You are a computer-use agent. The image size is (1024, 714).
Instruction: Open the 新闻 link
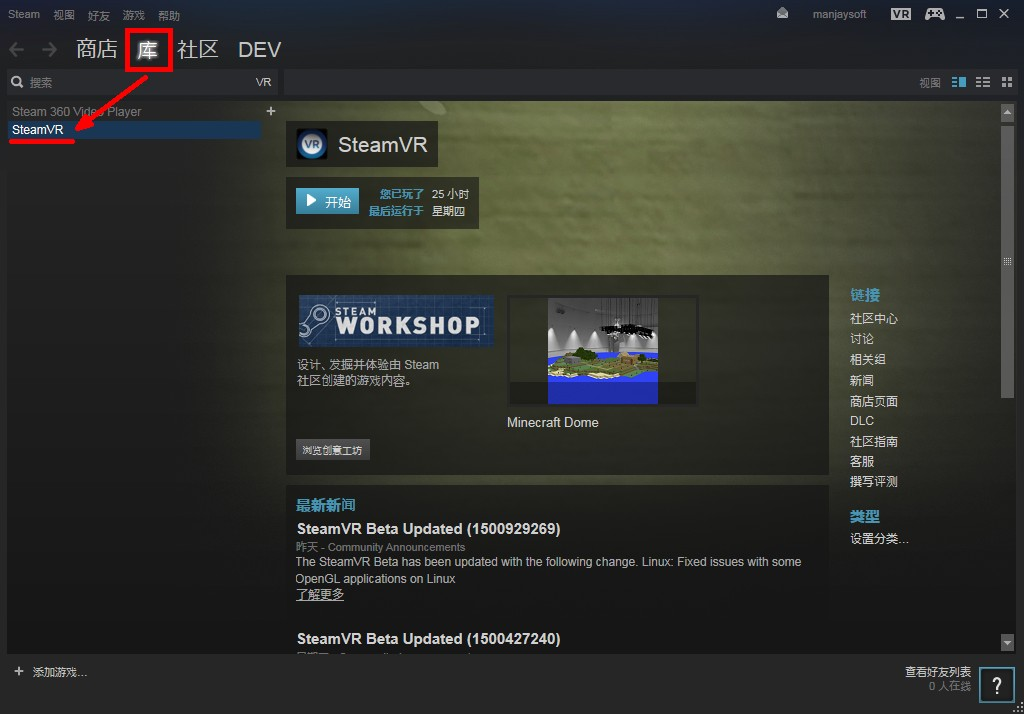861,380
